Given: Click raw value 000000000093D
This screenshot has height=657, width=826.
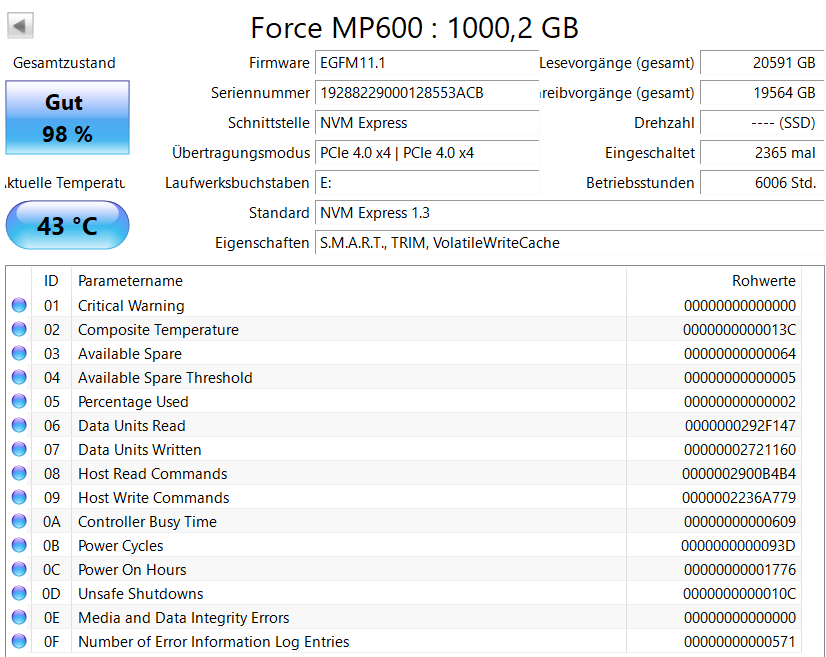Looking at the screenshot, I should click(x=739, y=546).
